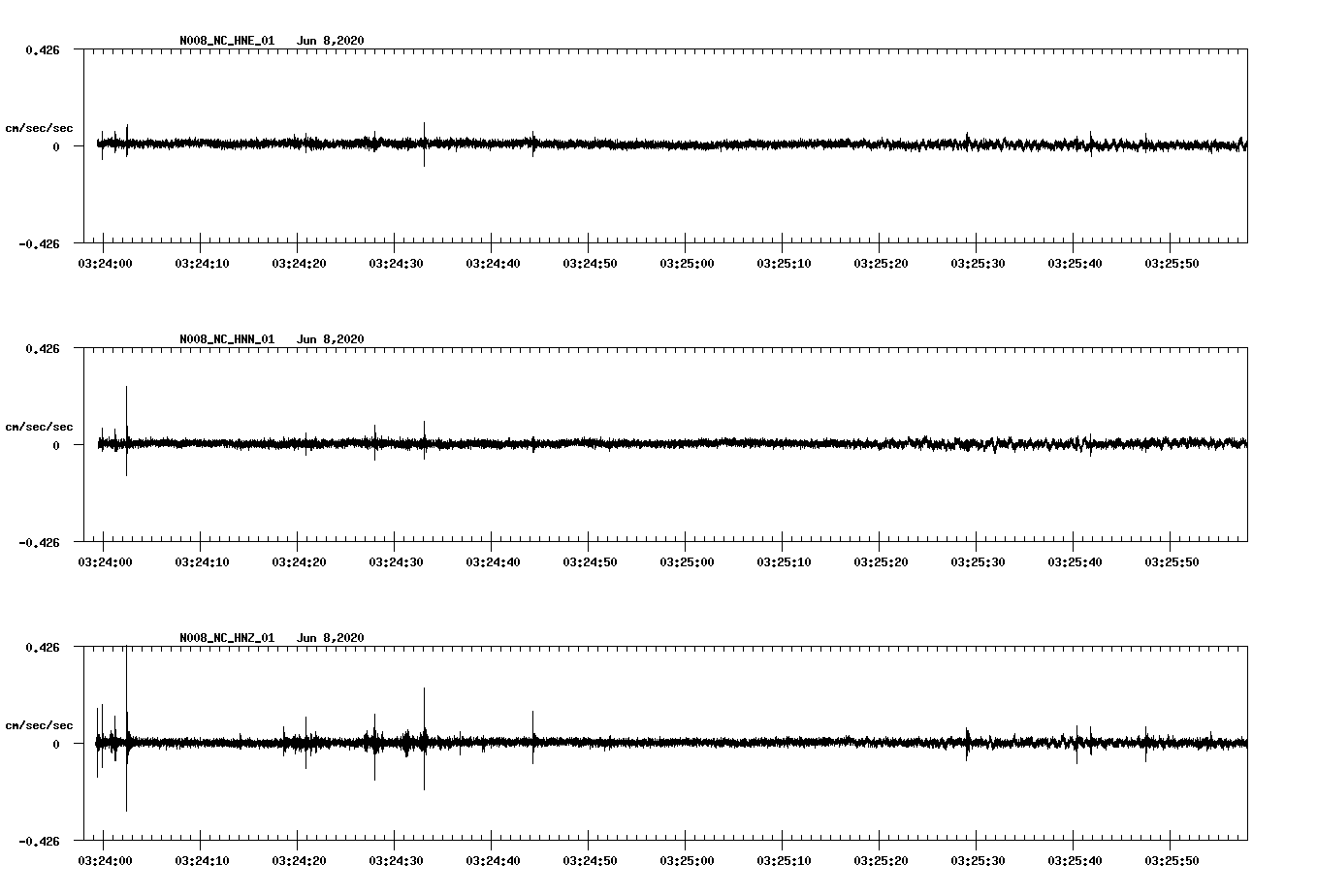Click 03:25:10 time label under HNN plot
The image size is (1317, 896).
(783, 562)
